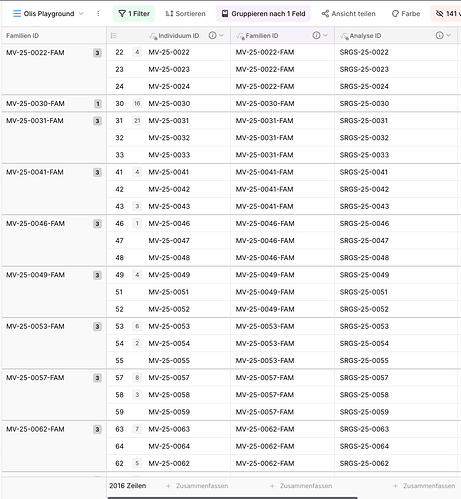Click comment badge 1 in row 46
This screenshot has height=499, width=461.
[137, 223]
